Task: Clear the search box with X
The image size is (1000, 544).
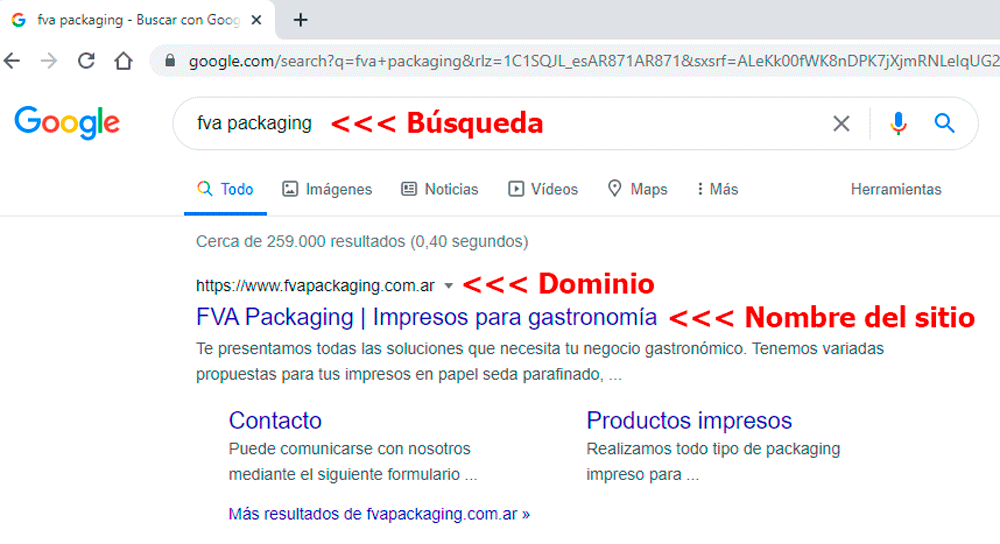Action: (x=841, y=123)
